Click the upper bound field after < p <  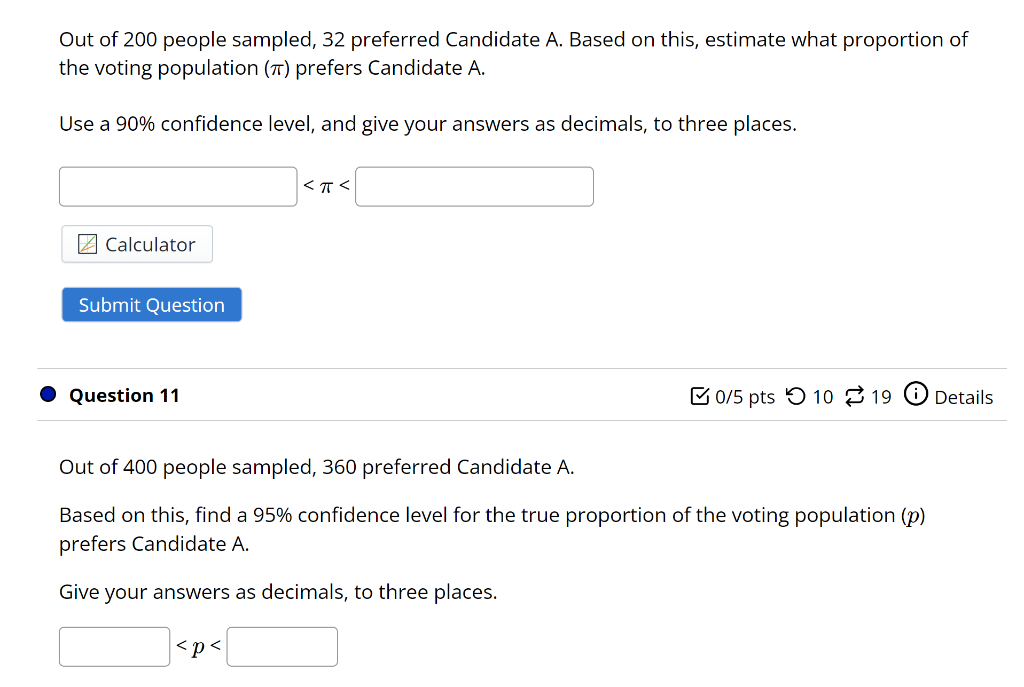281,646
